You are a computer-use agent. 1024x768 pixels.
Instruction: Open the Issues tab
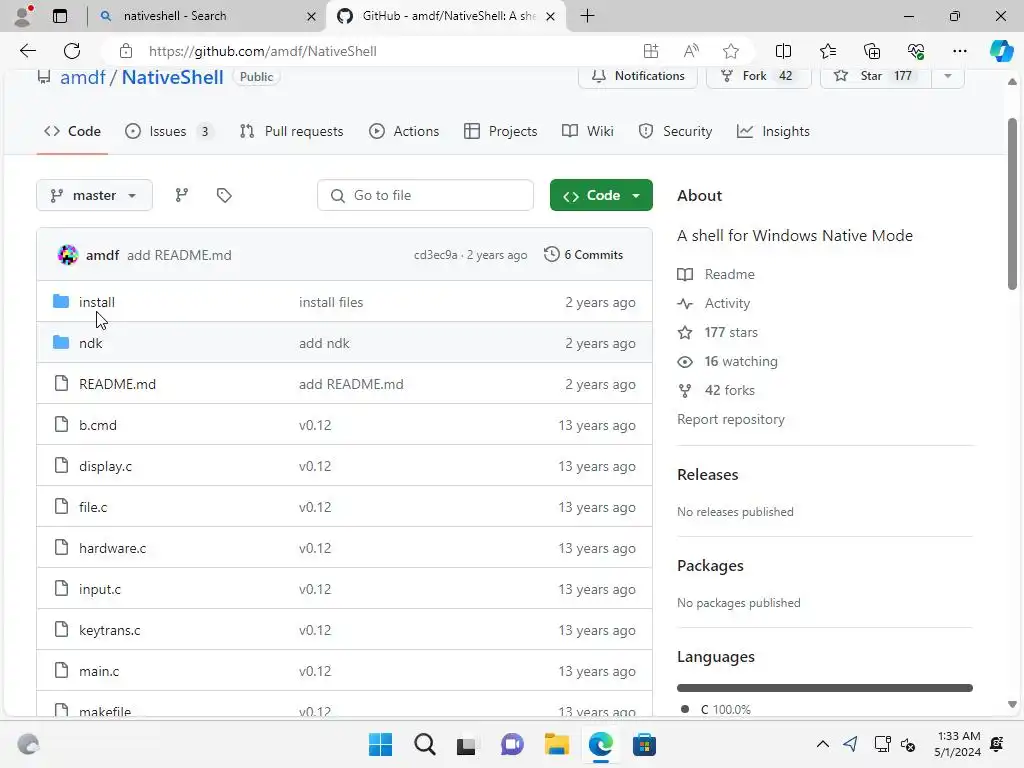(x=168, y=131)
